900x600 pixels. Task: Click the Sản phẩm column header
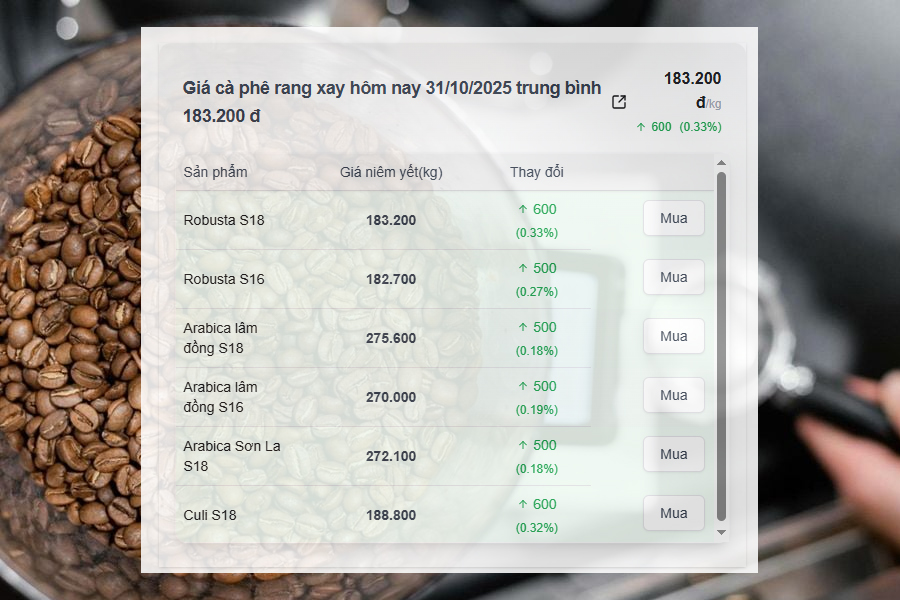click(215, 172)
